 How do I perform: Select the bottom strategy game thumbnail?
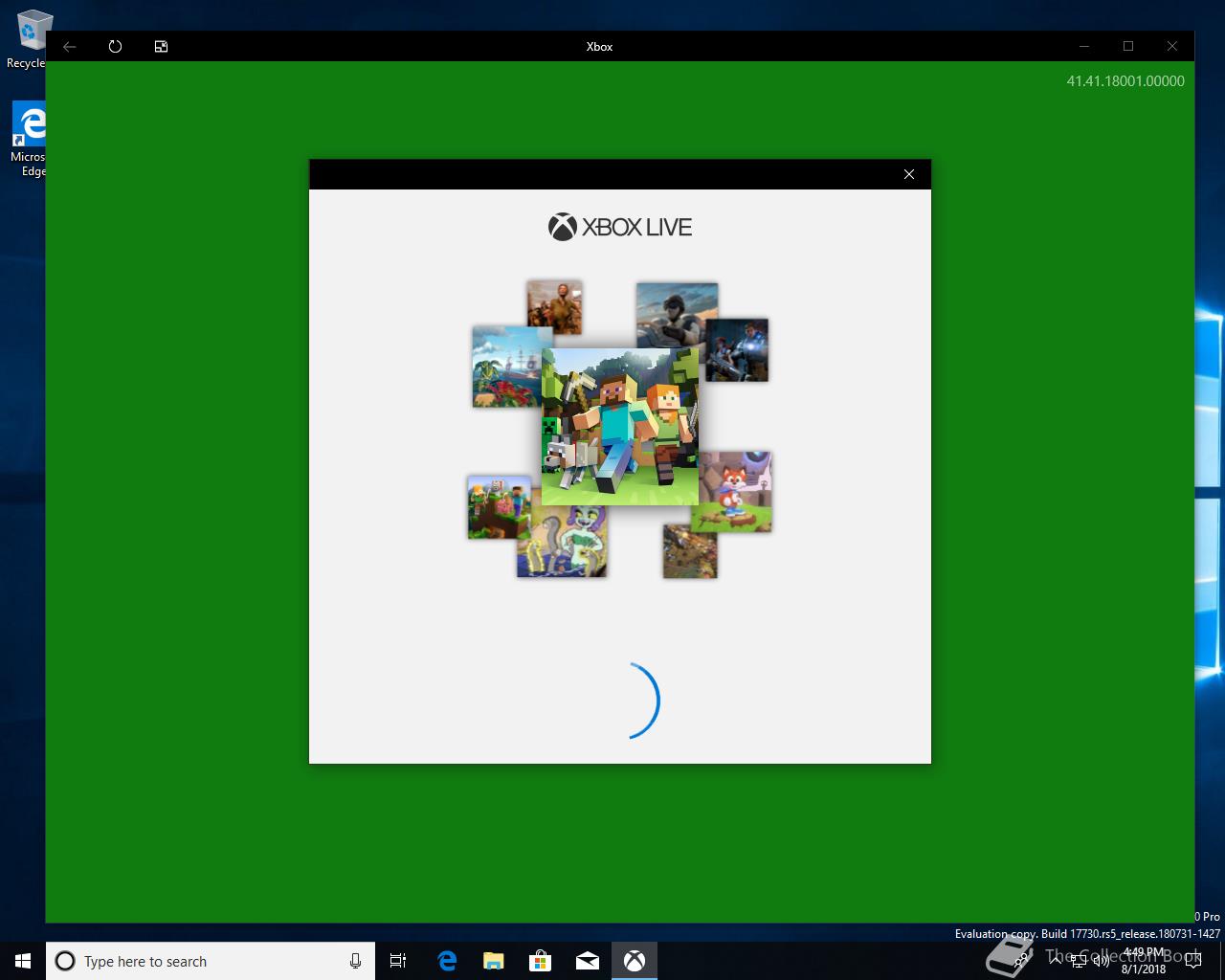click(x=690, y=550)
